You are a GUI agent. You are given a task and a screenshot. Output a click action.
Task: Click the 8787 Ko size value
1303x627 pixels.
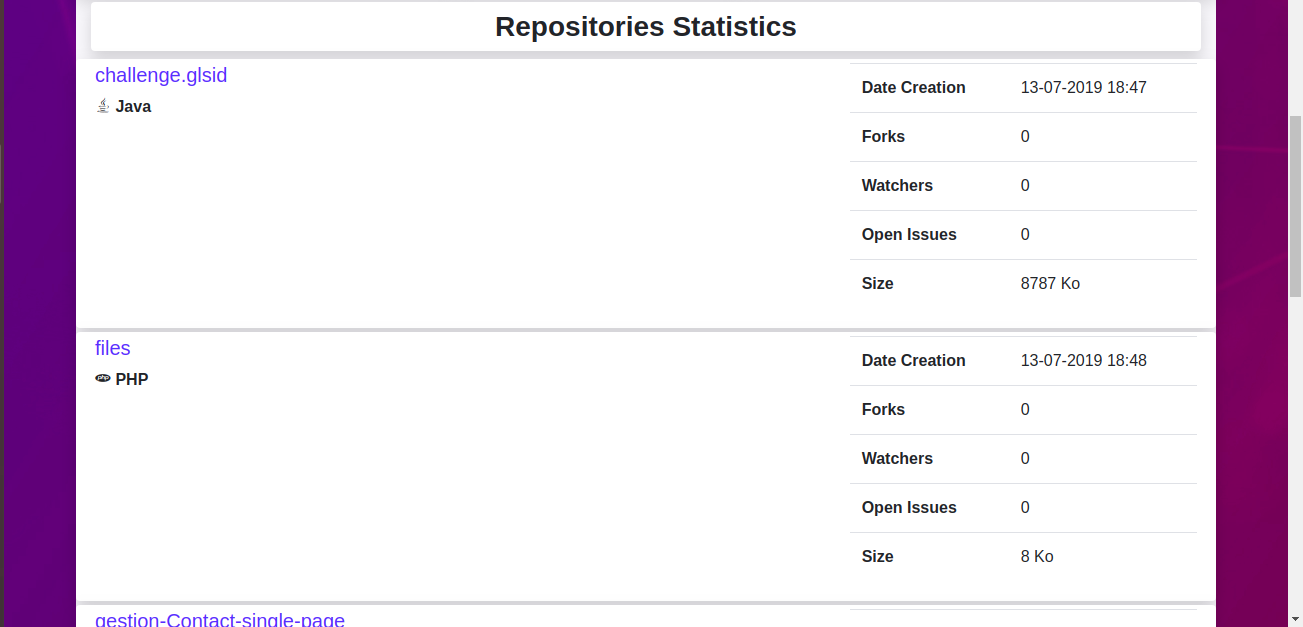point(1050,283)
